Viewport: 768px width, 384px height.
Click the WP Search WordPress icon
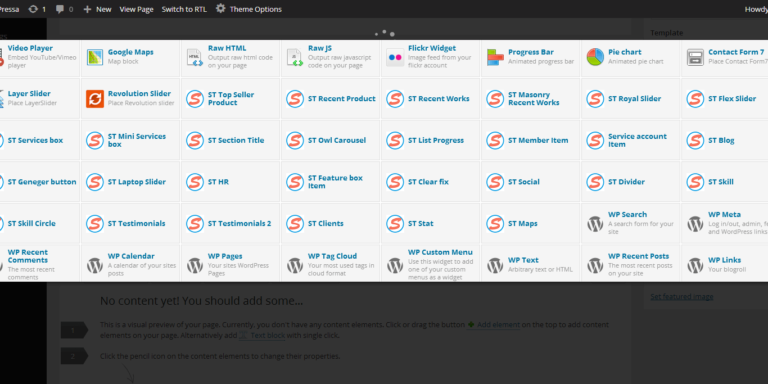595,224
